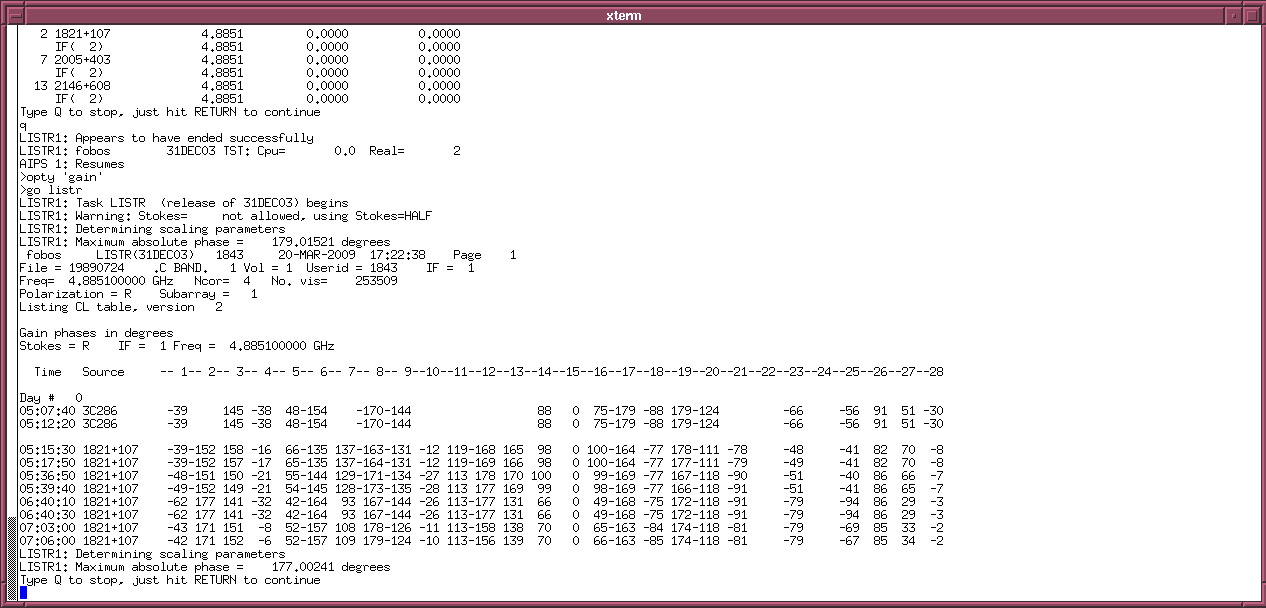
Task: Click the 05:15:30 1821+107 row
Action: (x=481, y=450)
